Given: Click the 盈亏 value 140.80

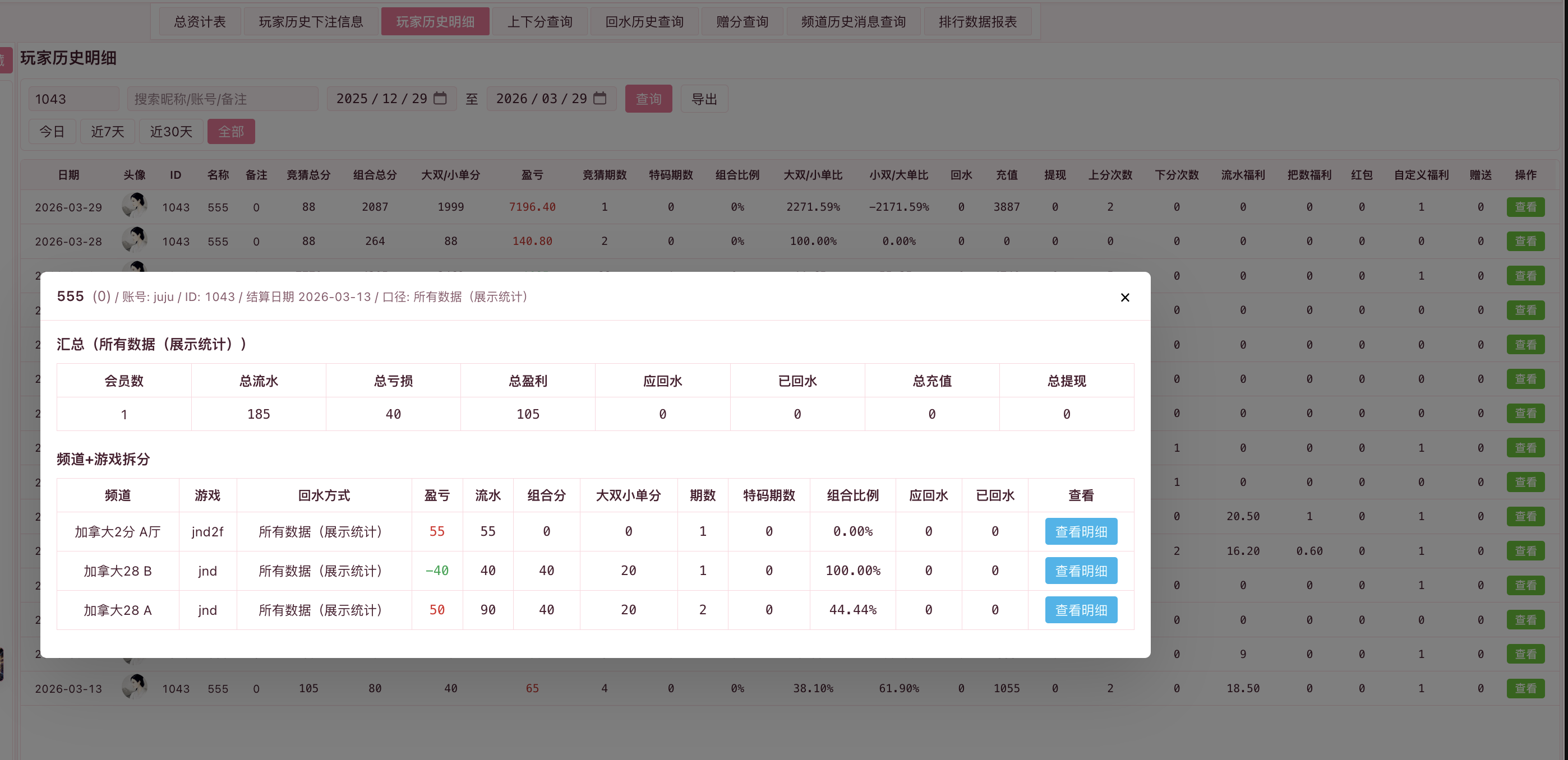Looking at the screenshot, I should click(532, 241).
